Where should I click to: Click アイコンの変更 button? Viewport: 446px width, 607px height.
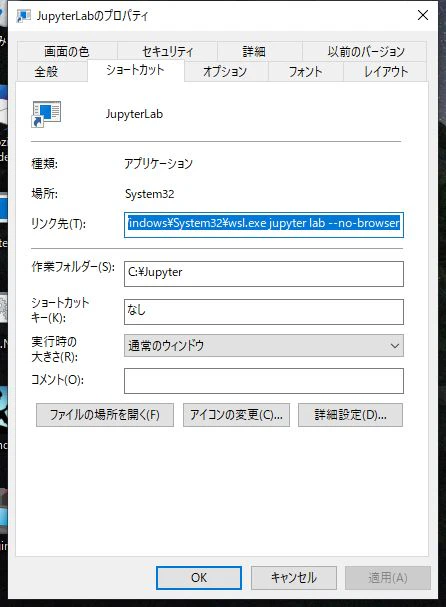(x=236, y=415)
